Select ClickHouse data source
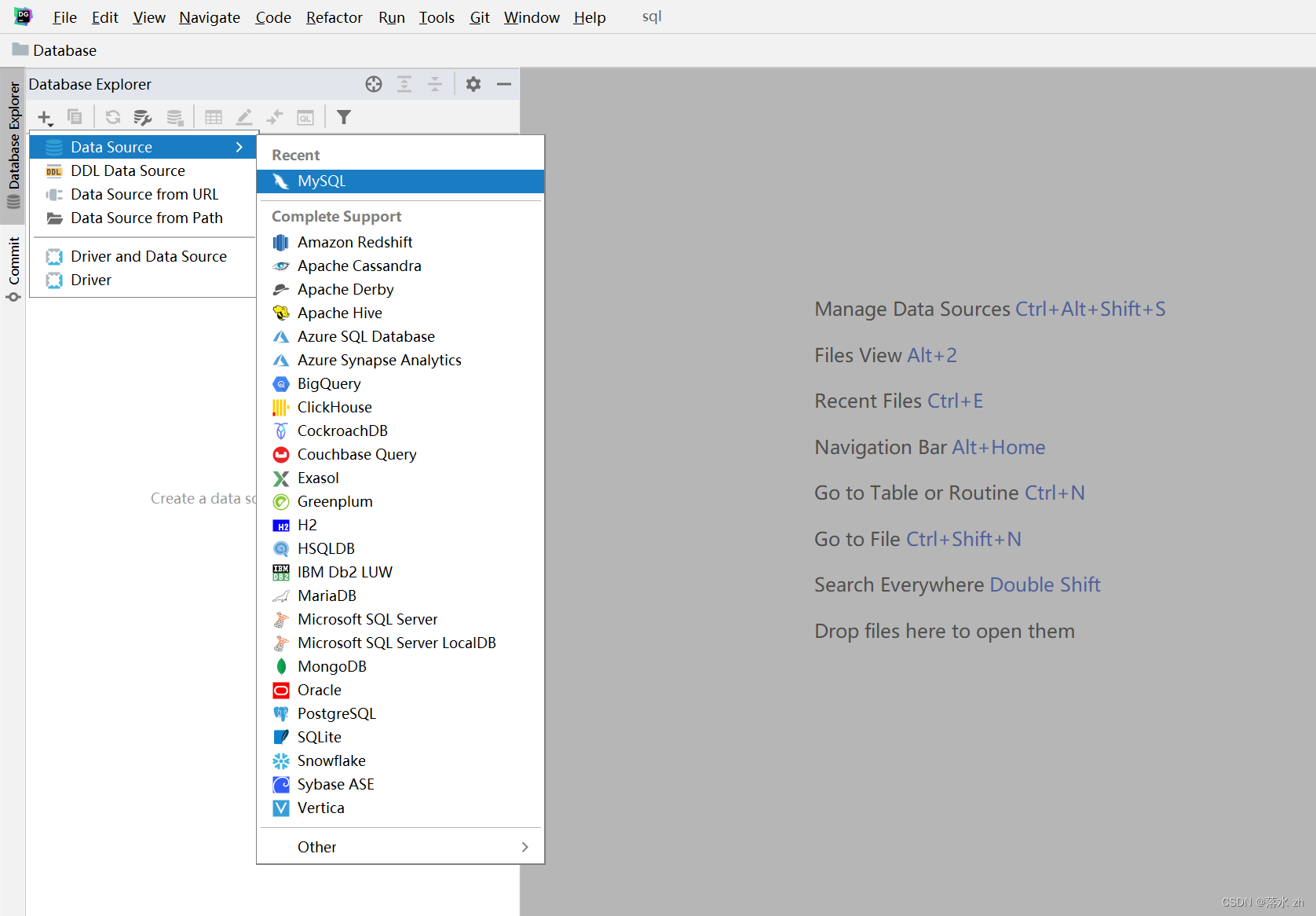Image resolution: width=1316 pixels, height=916 pixels. coord(400,407)
